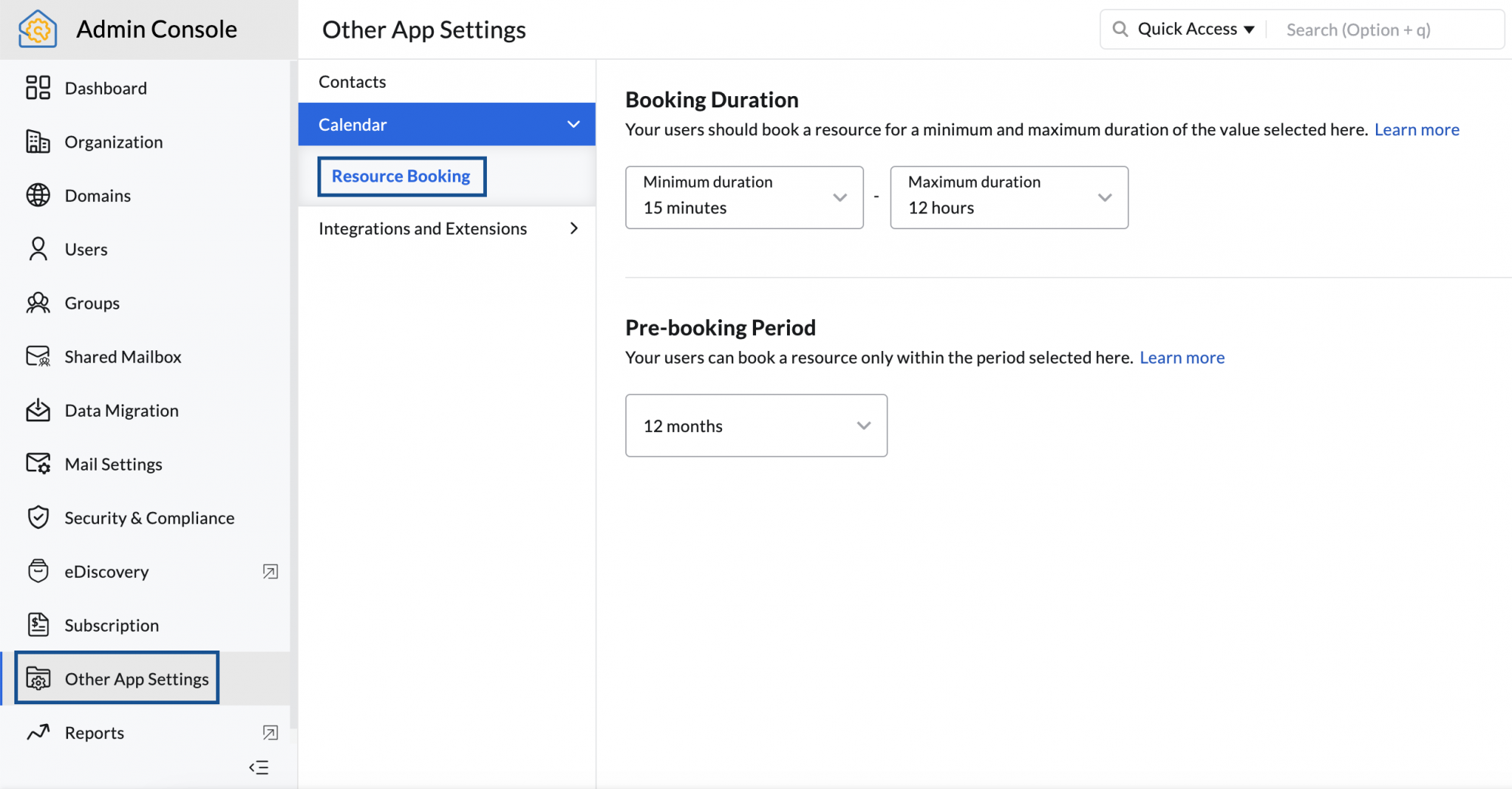1512x789 pixels.
Task: Click the Shared Mailbox envelope icon
Action: (x=38, y=356)
